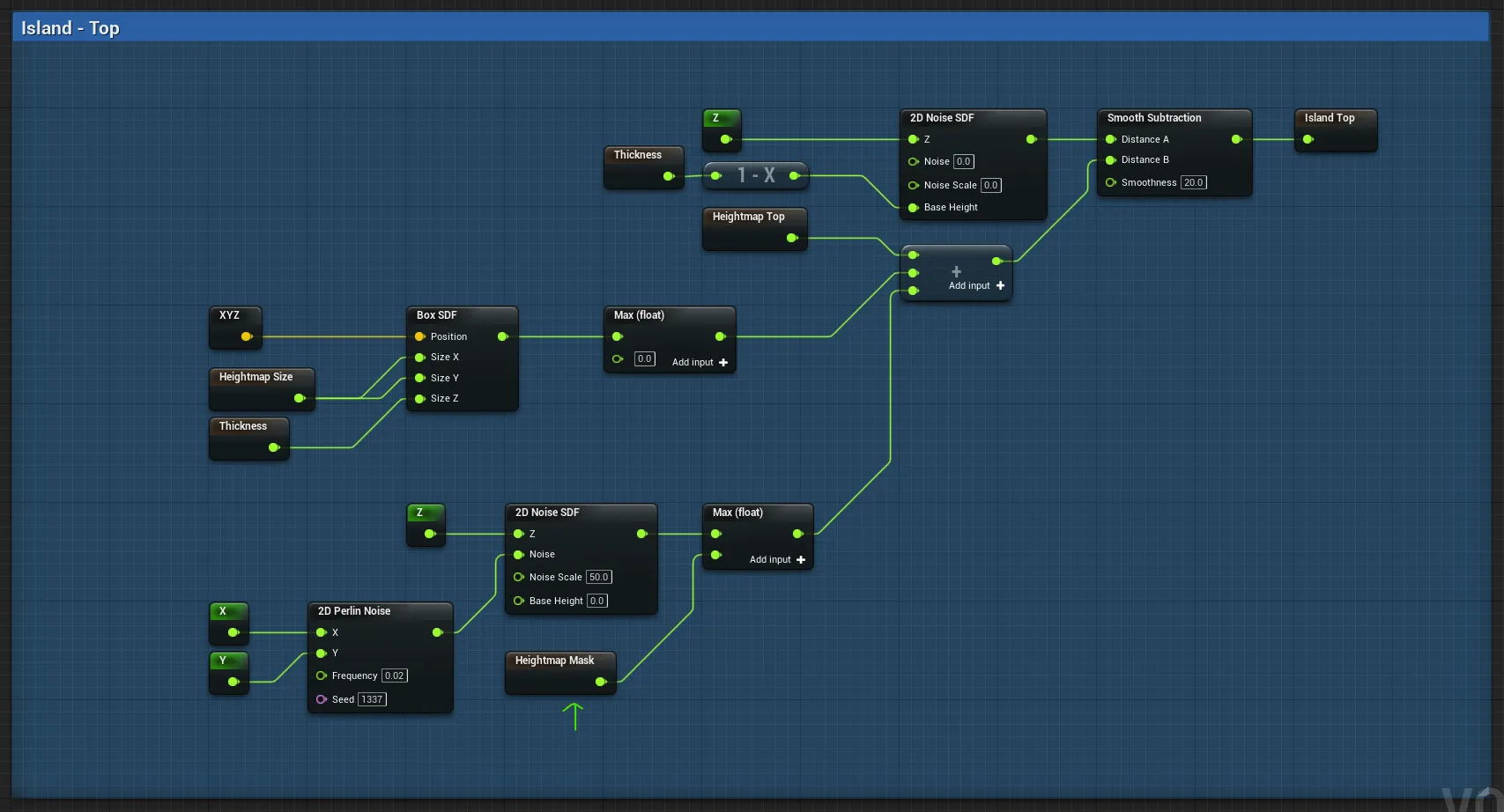Click the output pin of Heightmap Top node

tap(792, 238)
